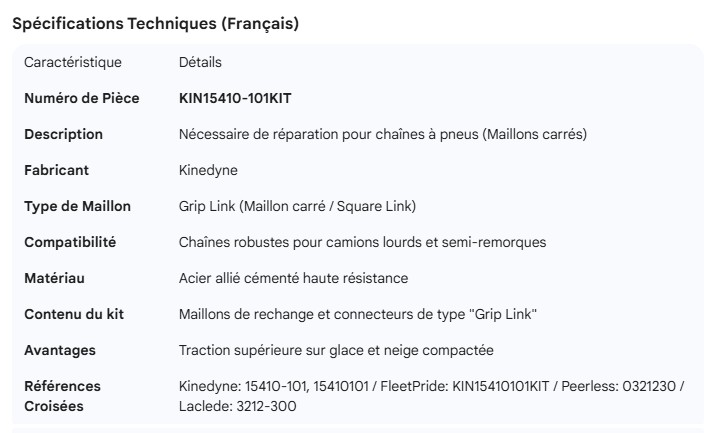Select the Matériau row label

[55, 278]
